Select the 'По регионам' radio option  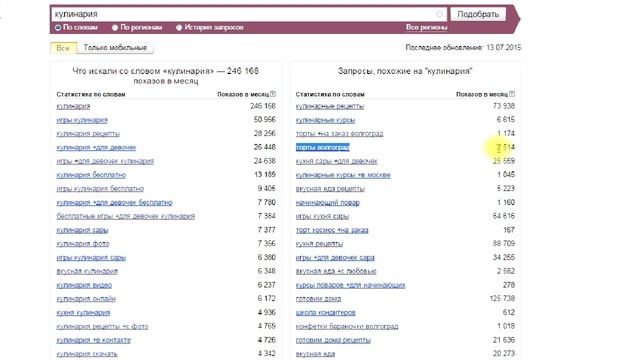click(115, 28)
